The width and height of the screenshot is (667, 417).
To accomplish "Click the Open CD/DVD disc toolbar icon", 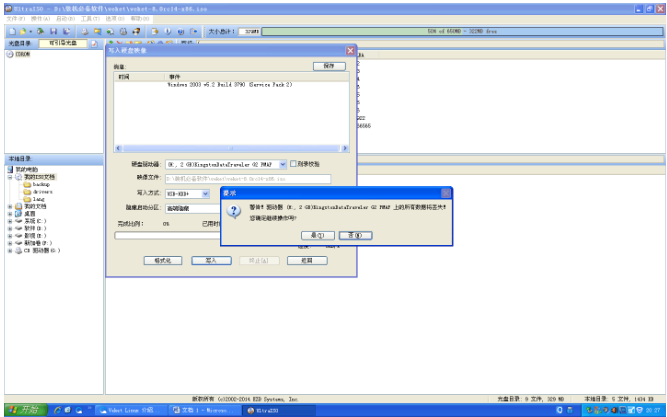I will [41, 31].
